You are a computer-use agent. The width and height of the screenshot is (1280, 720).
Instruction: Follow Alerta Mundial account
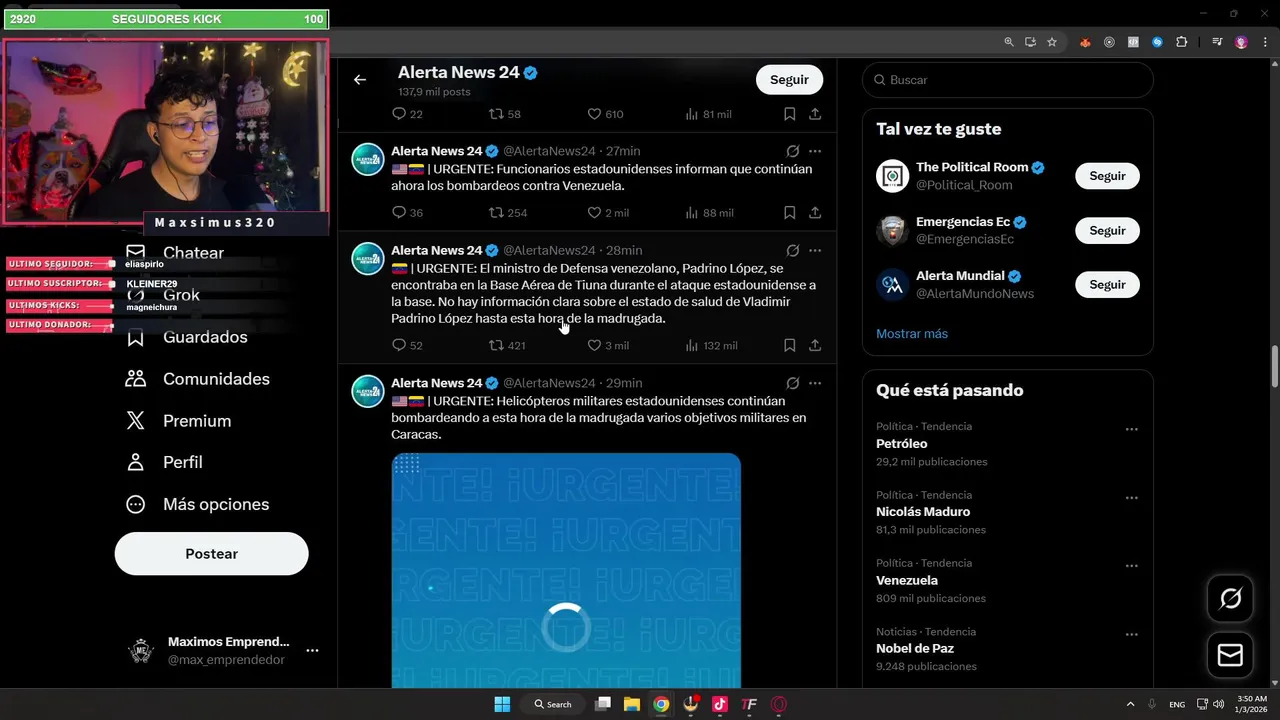click(x=1107, y=284)
